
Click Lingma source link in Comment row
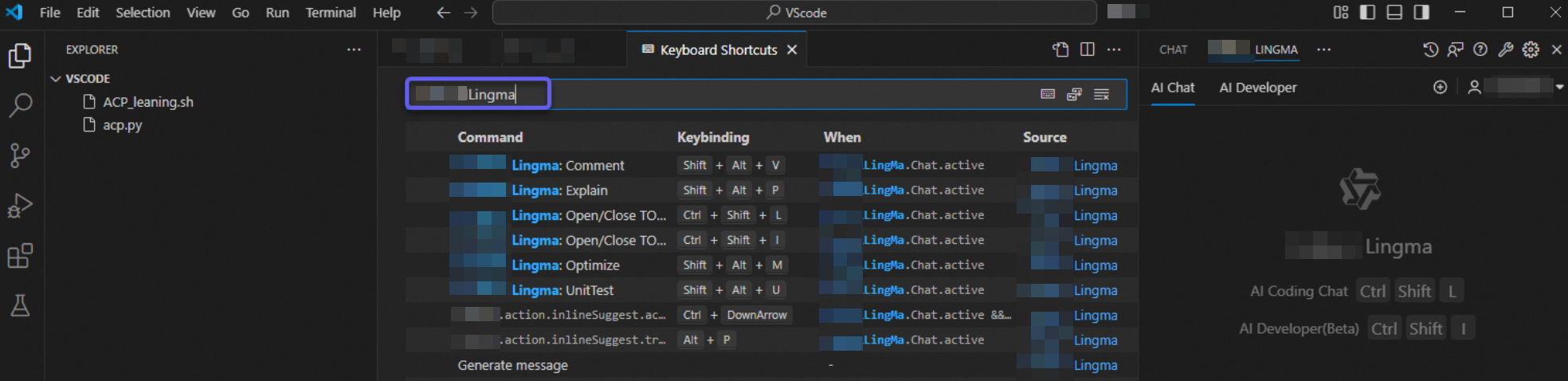pyautogui.click(x=1095, y=165)
